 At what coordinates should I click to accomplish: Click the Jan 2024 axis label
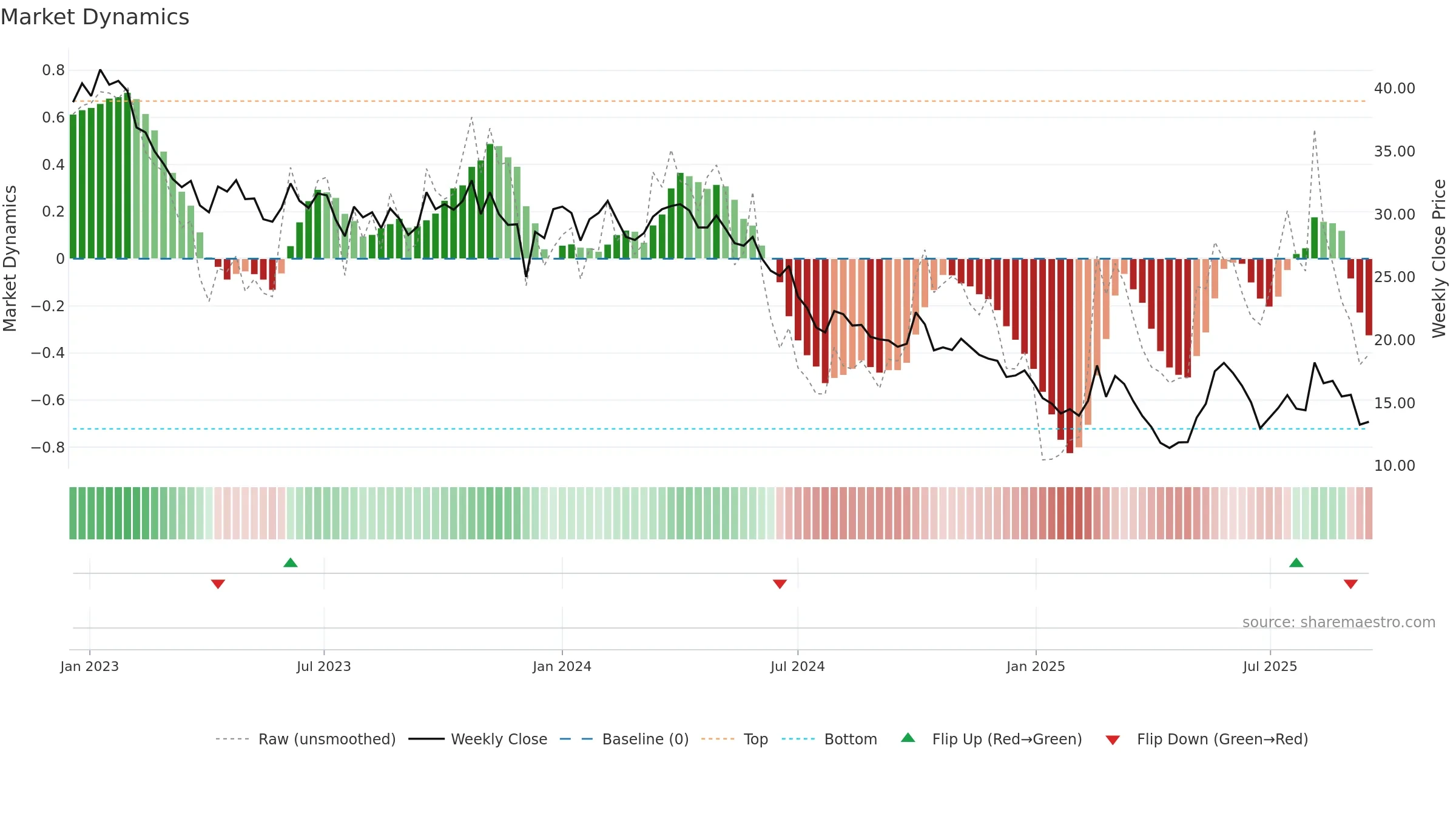point(562,666)
